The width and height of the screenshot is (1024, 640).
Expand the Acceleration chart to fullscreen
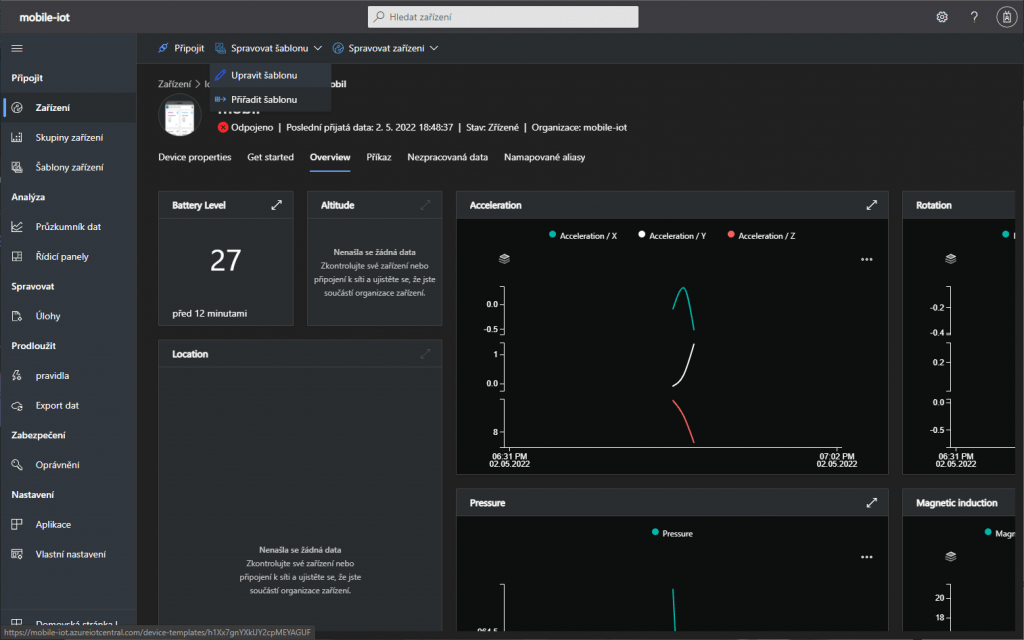pyautogui.click(x=871, y=205)
